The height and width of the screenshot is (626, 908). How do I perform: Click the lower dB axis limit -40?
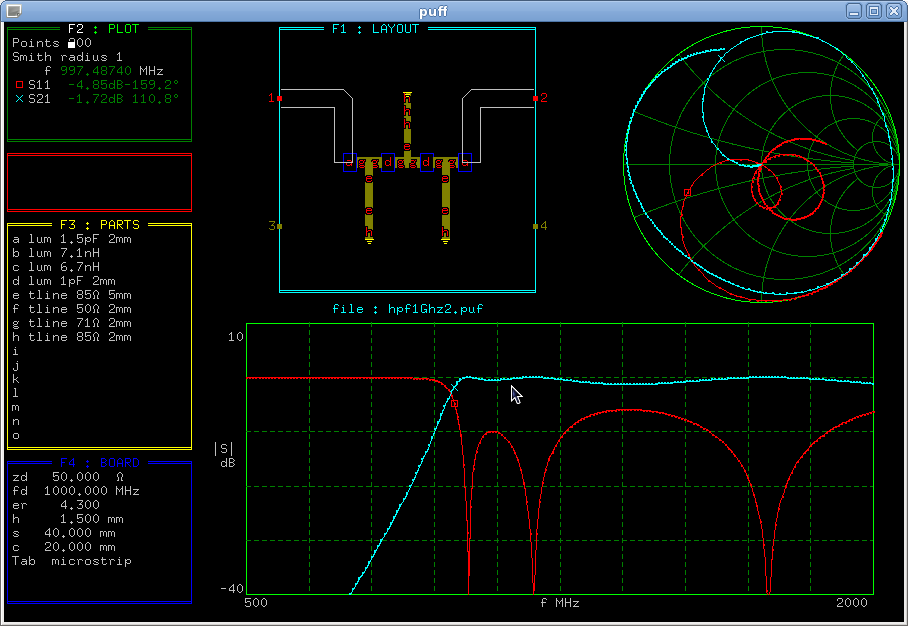point(232,588)
